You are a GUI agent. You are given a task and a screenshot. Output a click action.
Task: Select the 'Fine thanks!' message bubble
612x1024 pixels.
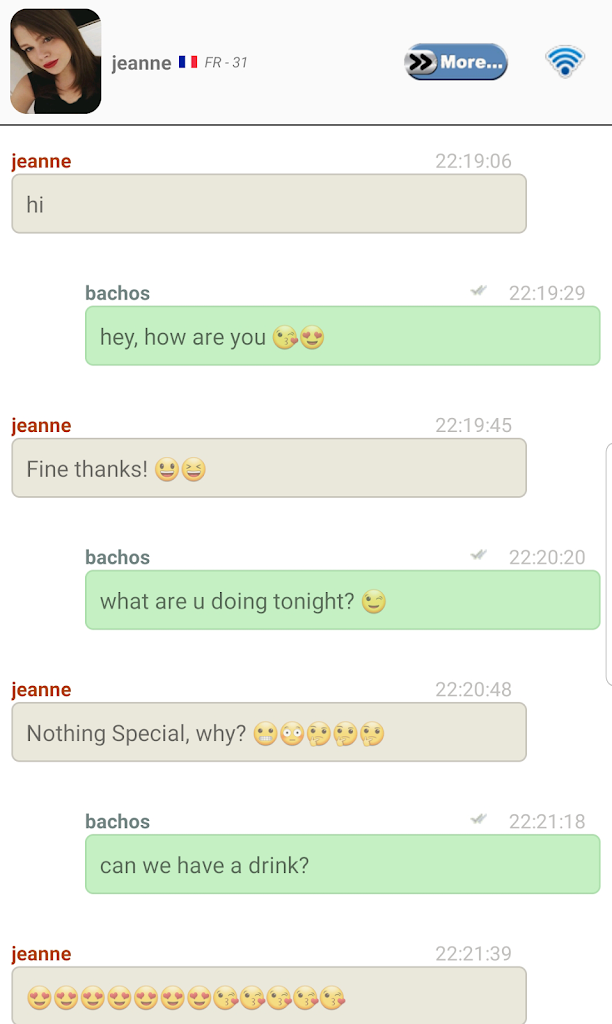click(269, 468)
